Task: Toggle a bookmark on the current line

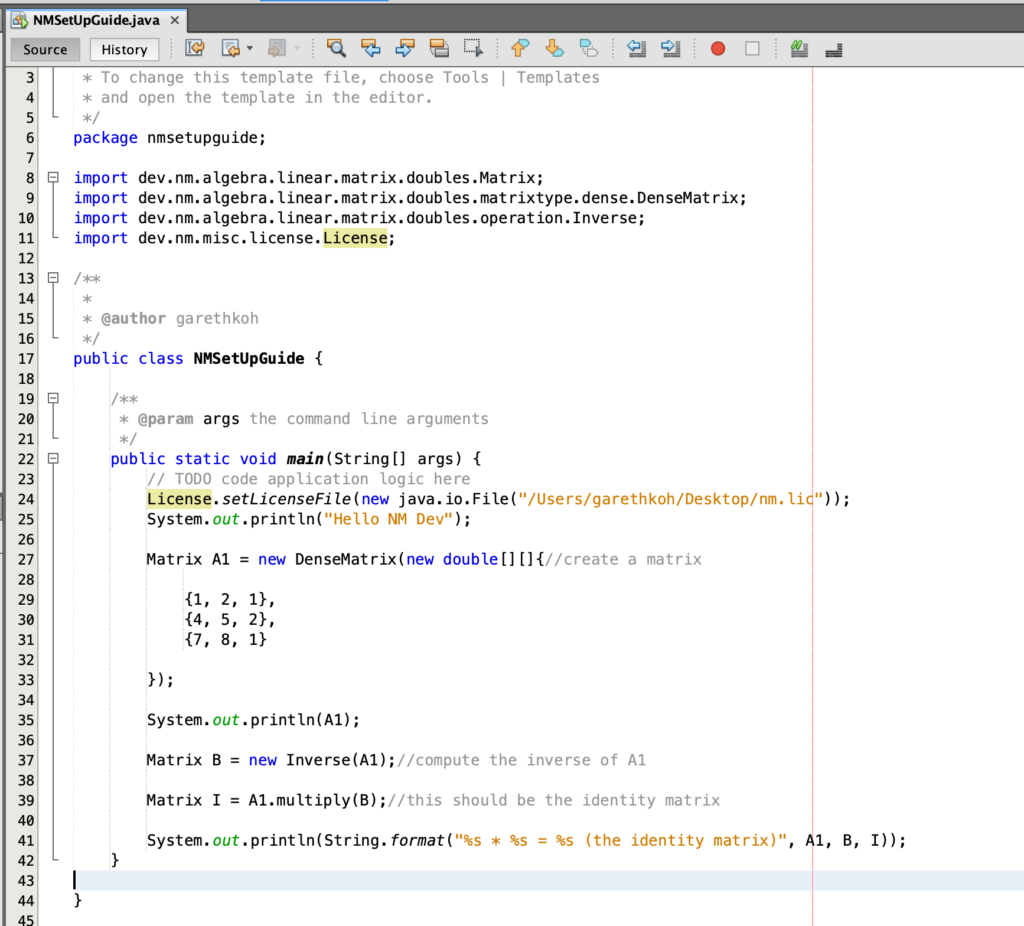Action: (588, 48)
